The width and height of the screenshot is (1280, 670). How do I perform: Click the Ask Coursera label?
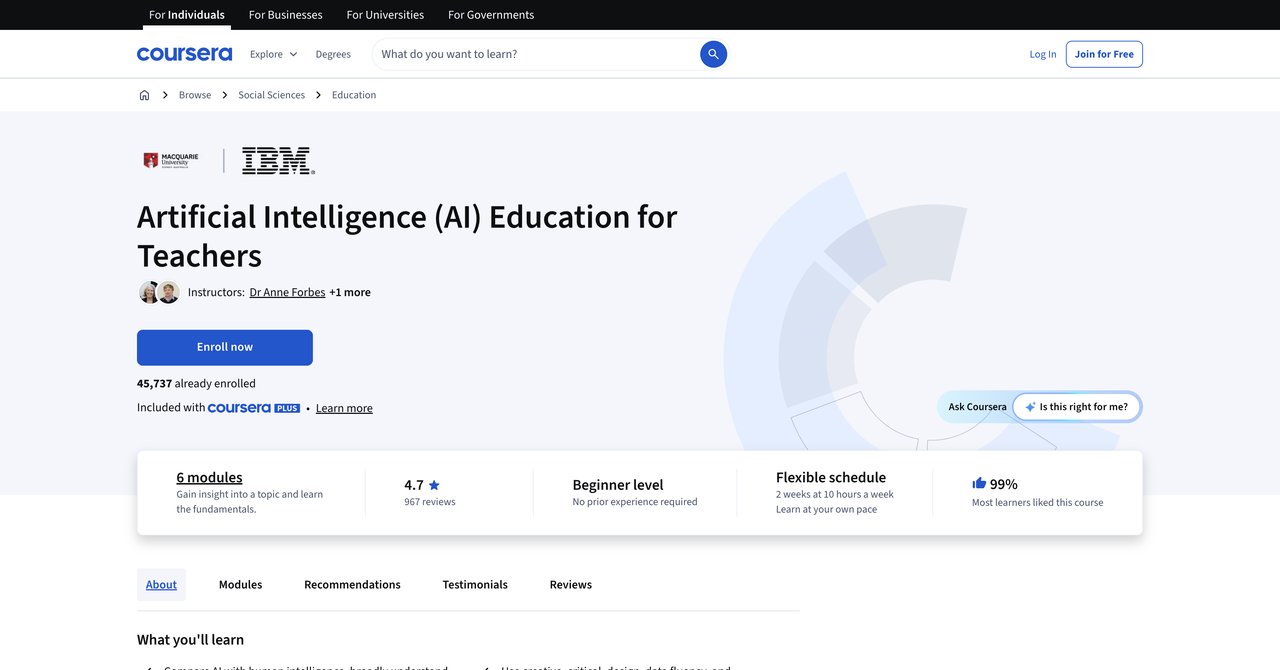click(977, 407)
